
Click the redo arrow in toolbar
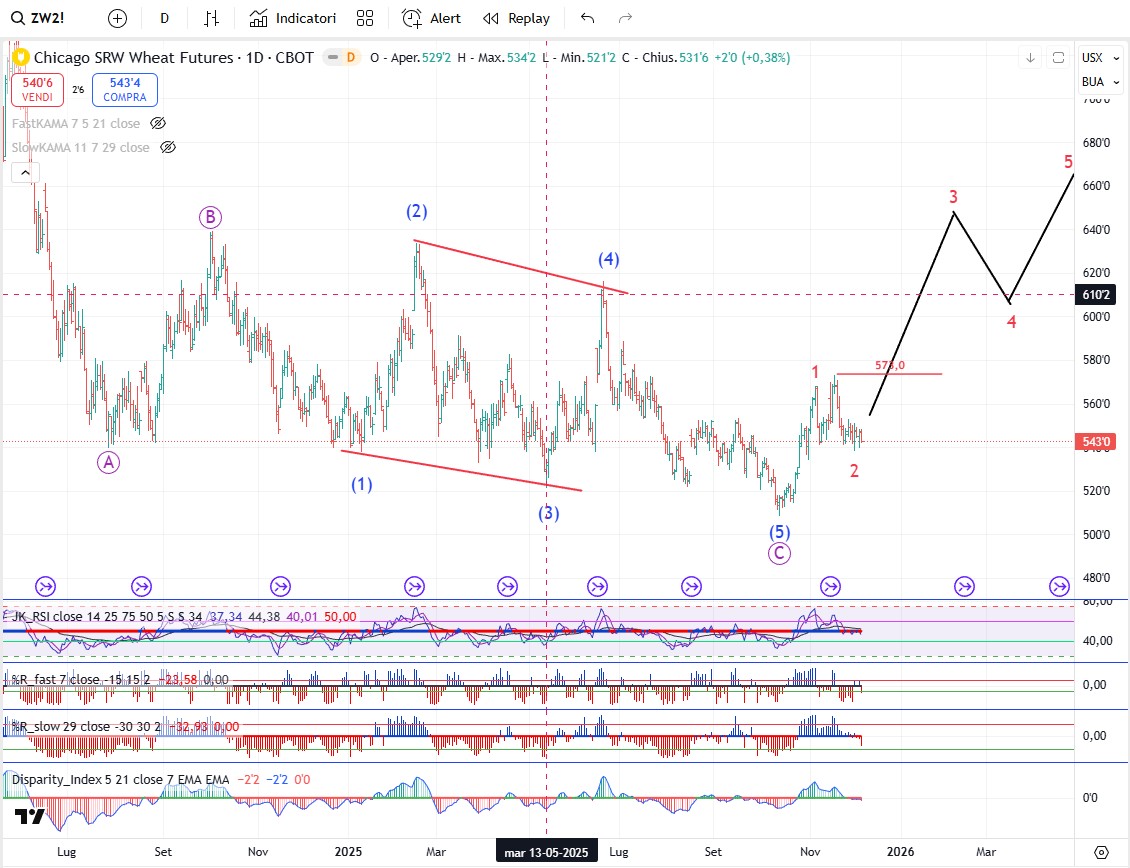pos(626,18)
